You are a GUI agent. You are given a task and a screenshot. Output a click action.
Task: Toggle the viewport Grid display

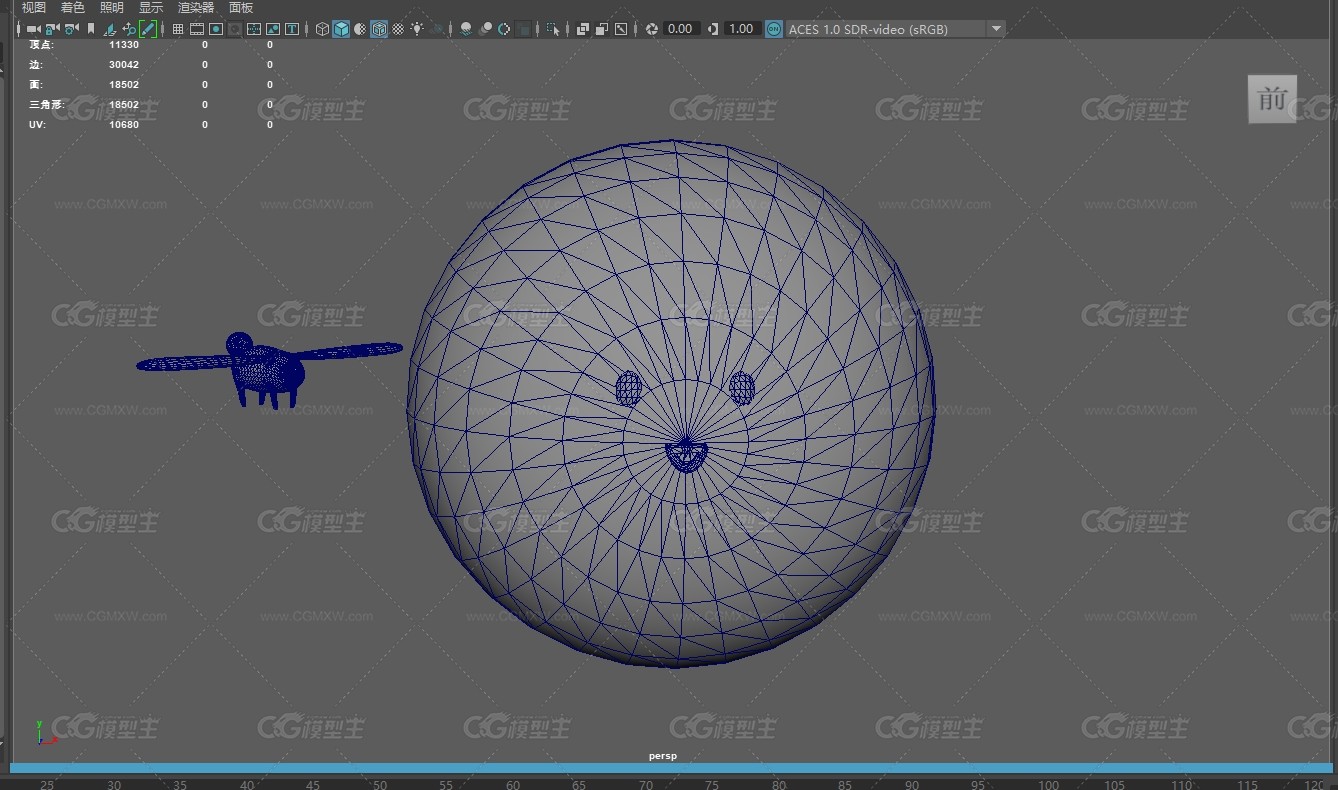177,29
